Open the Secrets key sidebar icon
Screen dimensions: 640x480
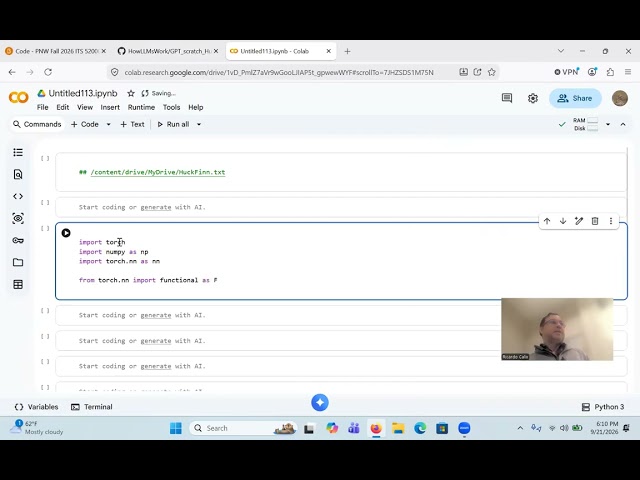coord(18,240)
